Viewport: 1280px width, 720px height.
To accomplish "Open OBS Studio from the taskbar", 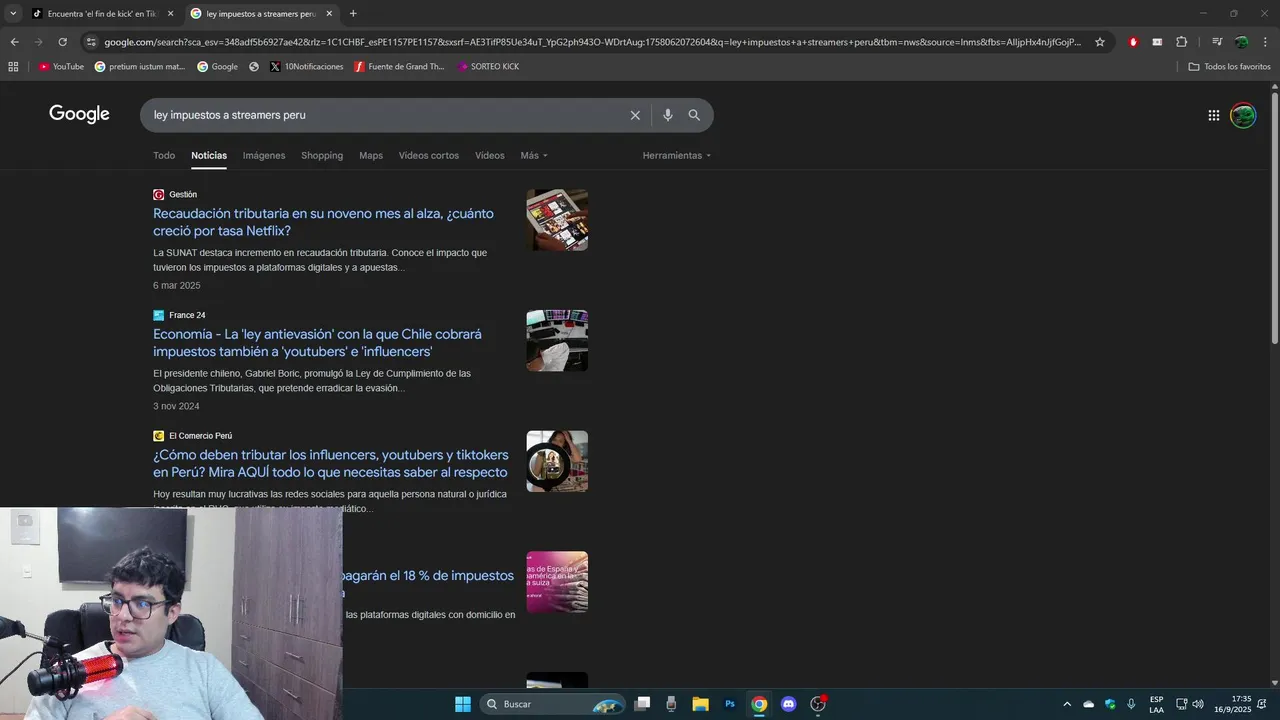I will pos(818,704).
